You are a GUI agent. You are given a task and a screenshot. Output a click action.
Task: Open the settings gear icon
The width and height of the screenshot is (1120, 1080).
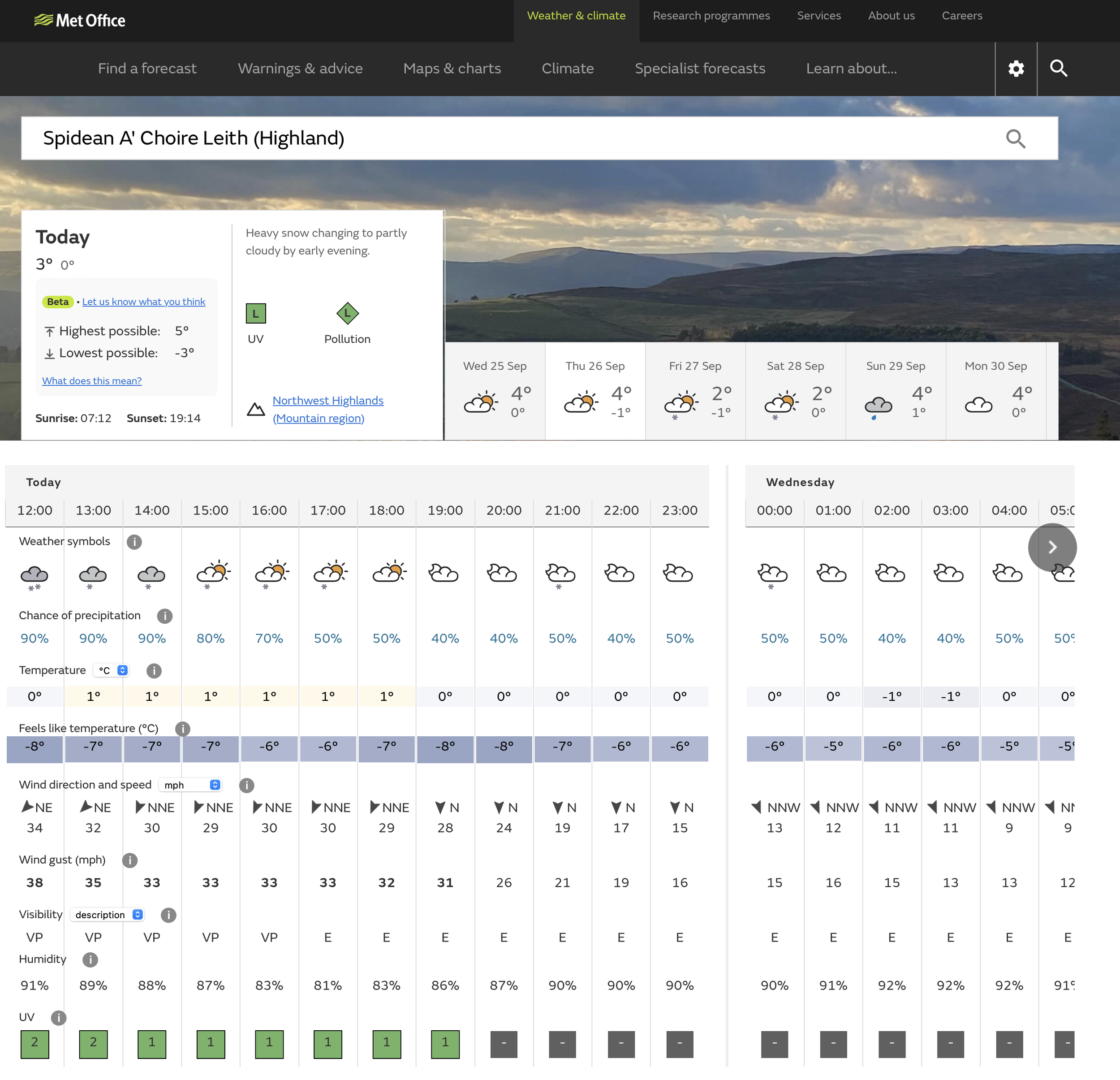1016,69
